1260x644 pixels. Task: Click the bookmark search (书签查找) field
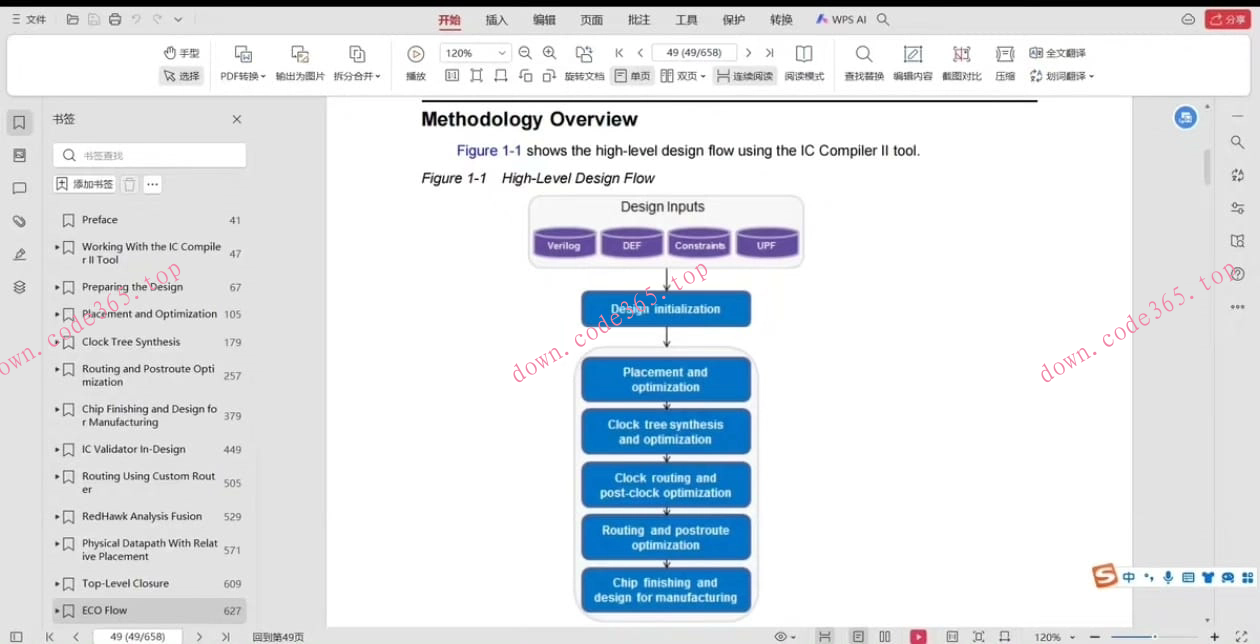150,155
